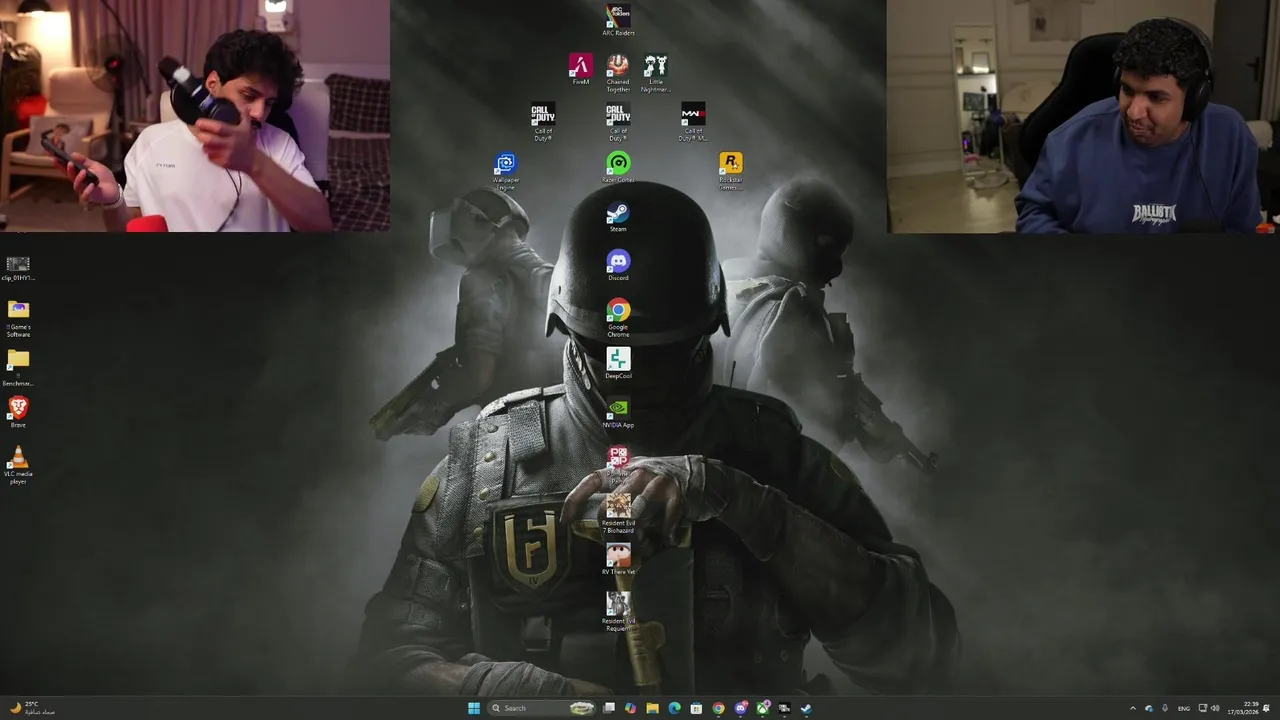The height and width of the screenshot is (720, 1280).
Task: Open the DeepCool desktop shortcut
Action: 618,363
